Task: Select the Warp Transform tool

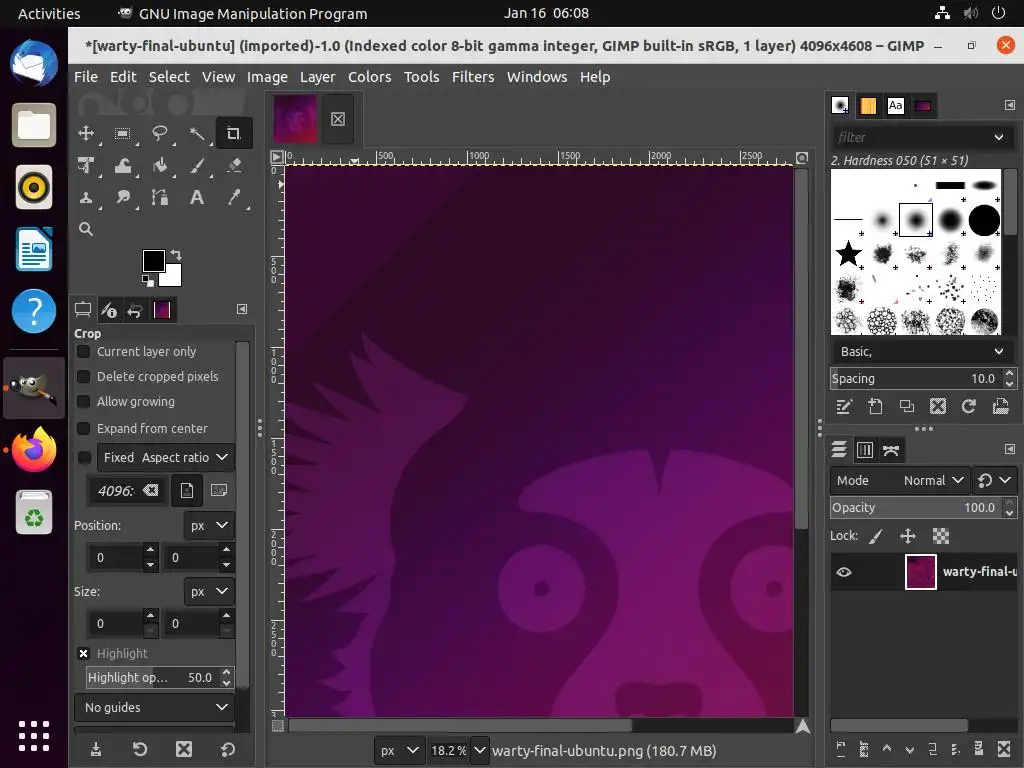Action: [122, 165]
